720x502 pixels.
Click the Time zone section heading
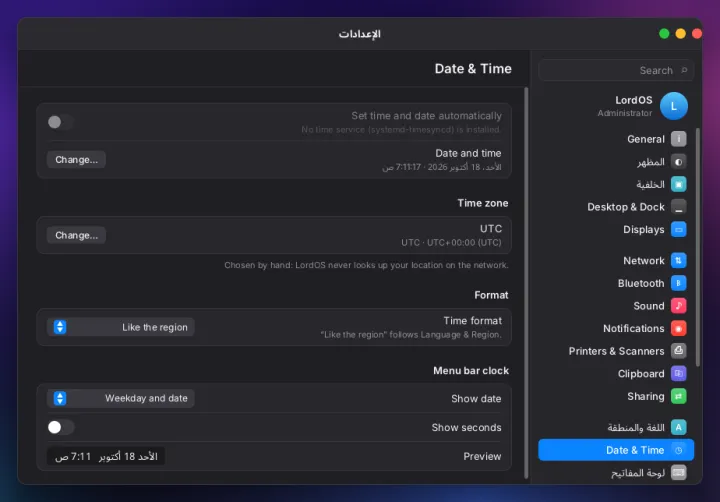[483, 203]
